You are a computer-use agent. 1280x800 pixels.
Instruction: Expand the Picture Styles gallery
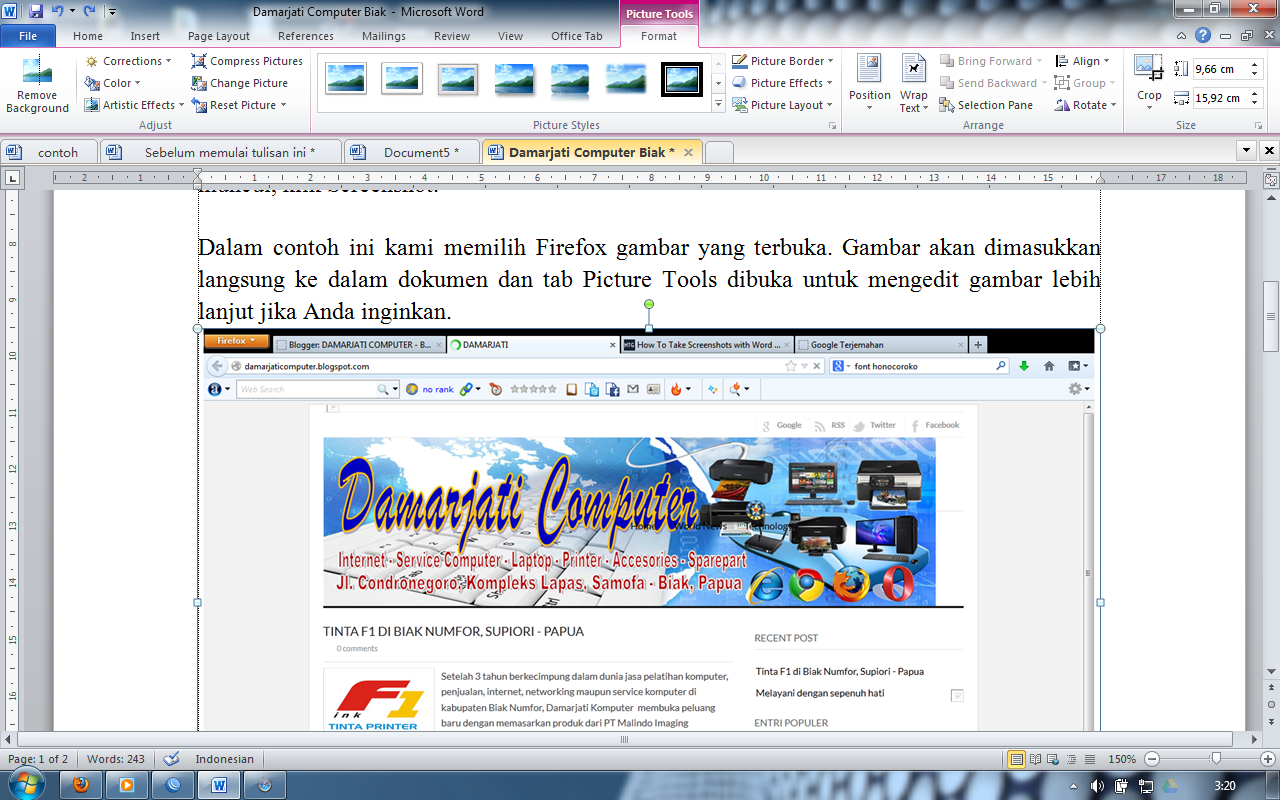[x=718, y=105]
